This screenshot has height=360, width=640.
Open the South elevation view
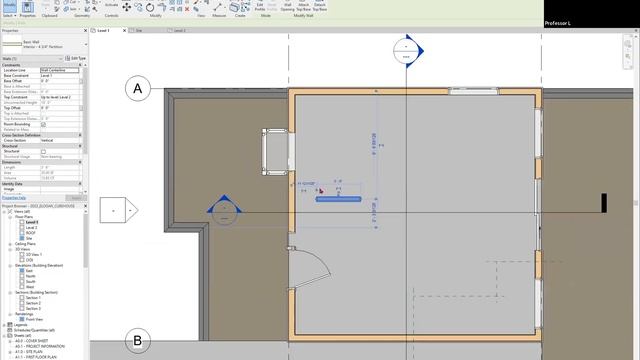pyautogui.click(x=31, y=282)
